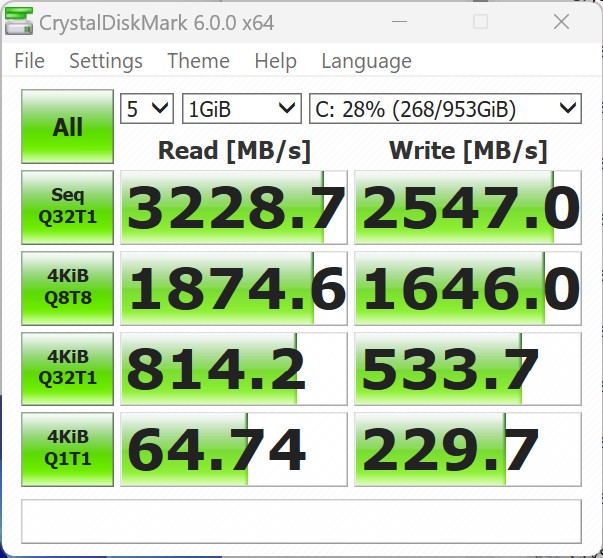Open the C: 28% drive selection dropdown
Viewport: 603px width, 558px height.
pos(445,109)
